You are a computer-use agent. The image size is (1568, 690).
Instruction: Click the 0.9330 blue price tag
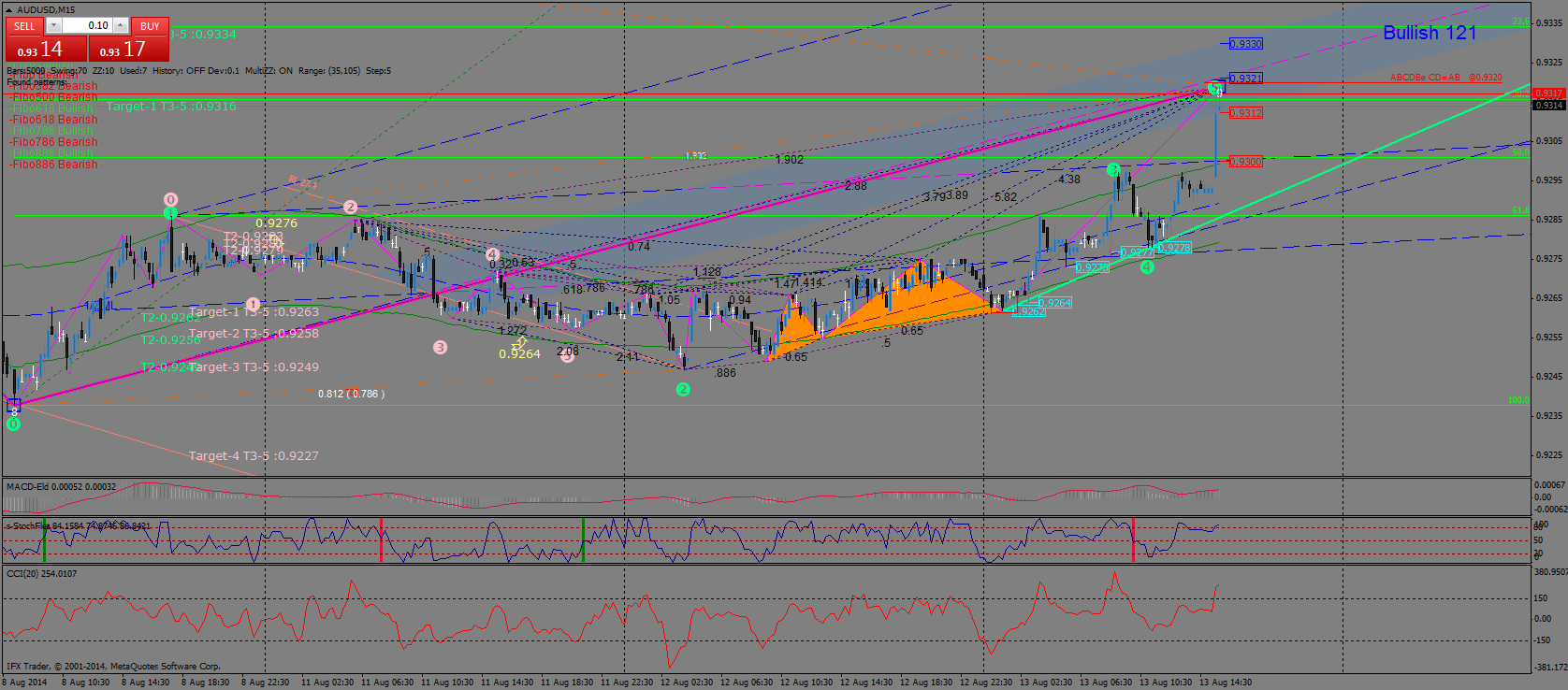1245,44
